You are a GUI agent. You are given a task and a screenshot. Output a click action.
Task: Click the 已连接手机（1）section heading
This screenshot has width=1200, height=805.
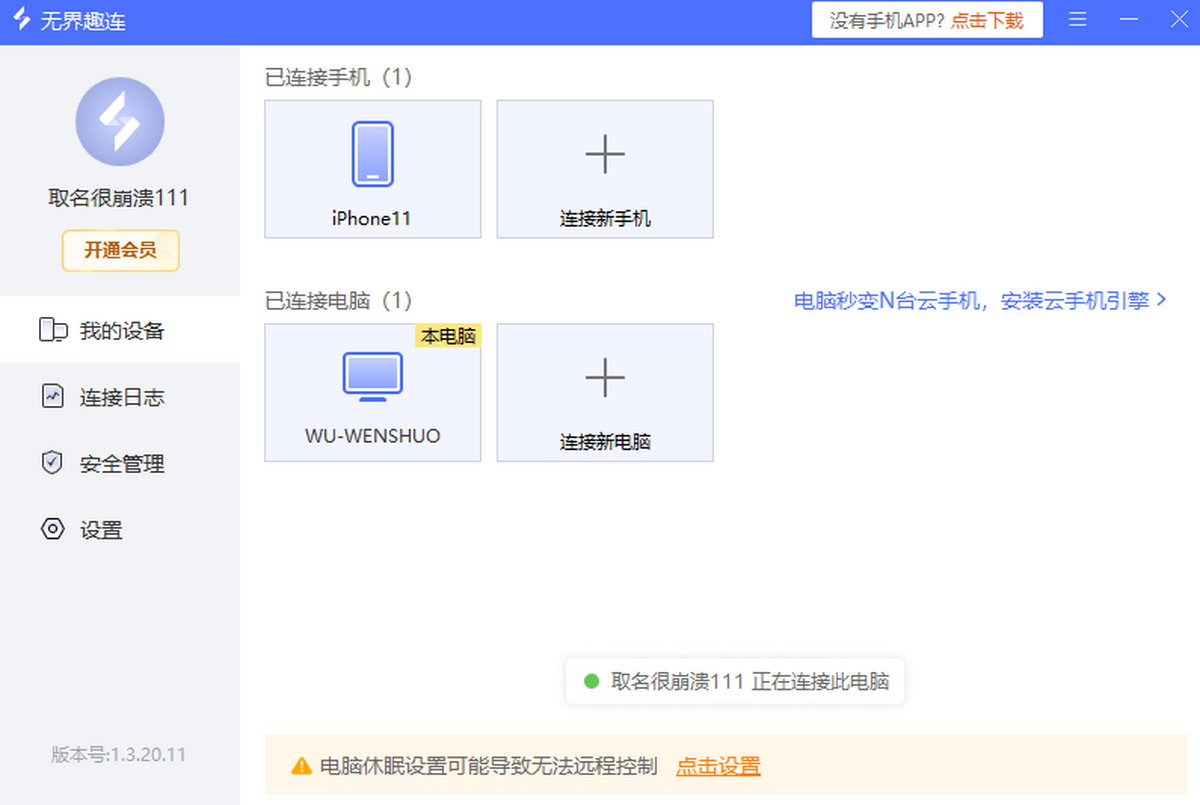(338, 77)
